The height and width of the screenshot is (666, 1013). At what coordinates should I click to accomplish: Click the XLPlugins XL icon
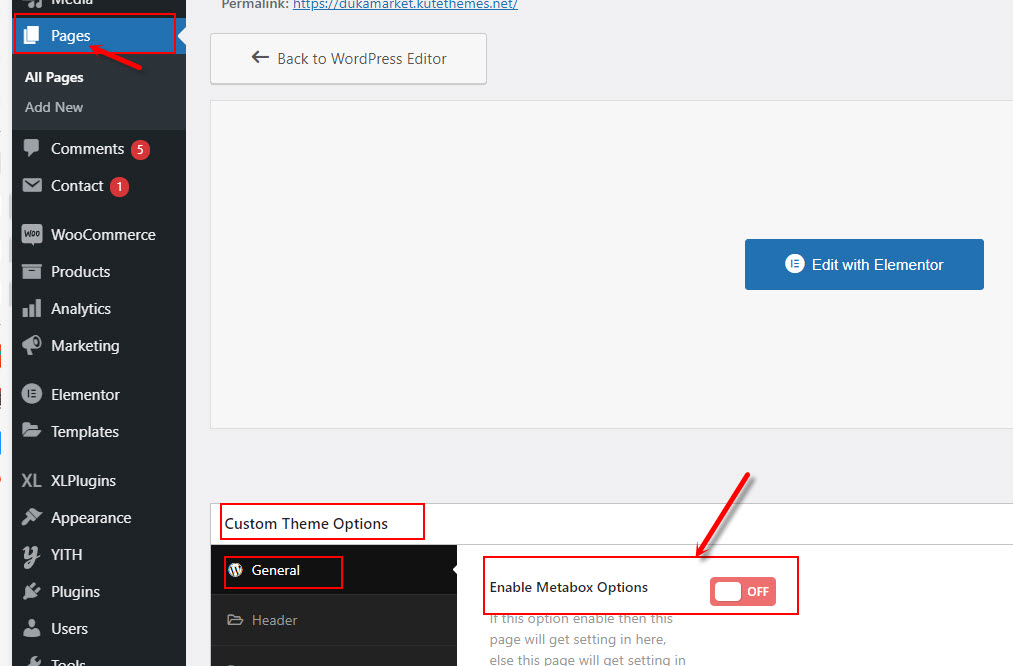click(31, 481)
